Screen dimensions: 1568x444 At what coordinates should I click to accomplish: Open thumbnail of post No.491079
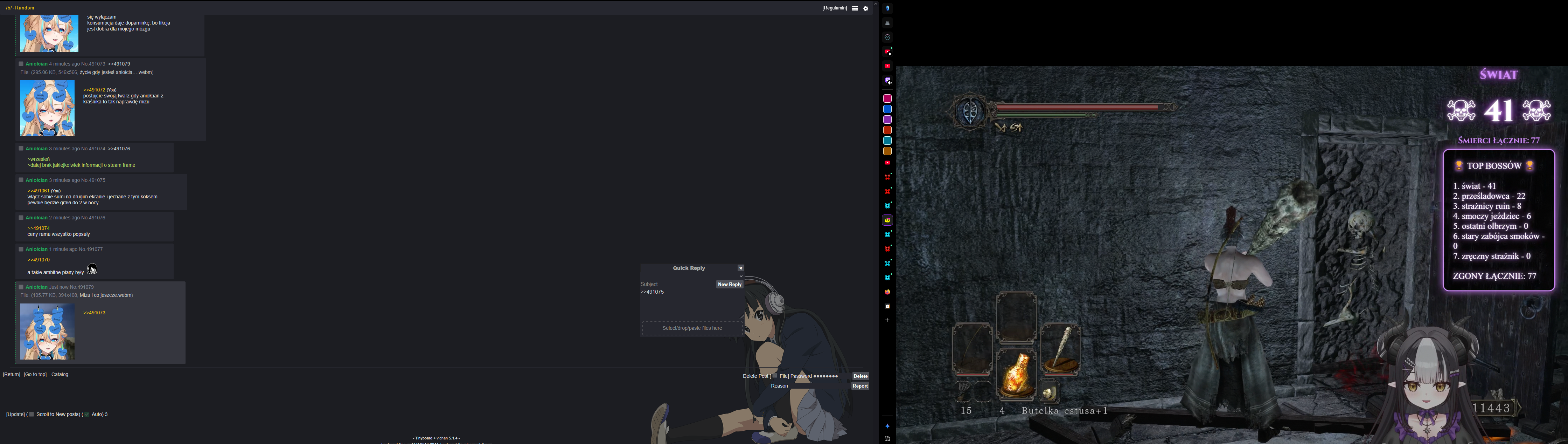tap(48, 332)
